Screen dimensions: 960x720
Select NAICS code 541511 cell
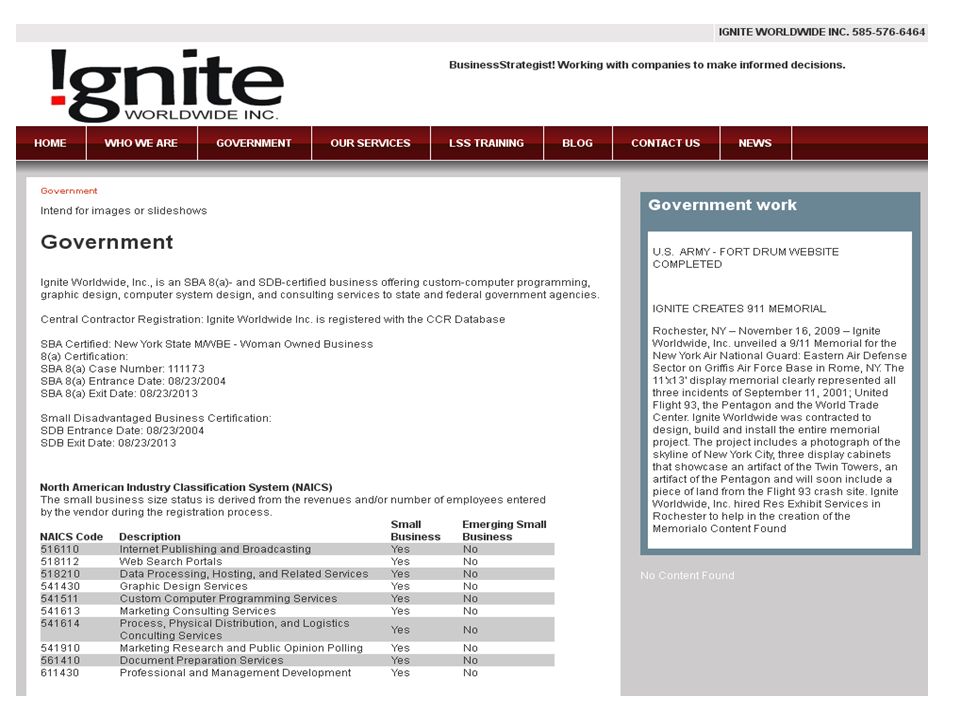pos(60,598)
